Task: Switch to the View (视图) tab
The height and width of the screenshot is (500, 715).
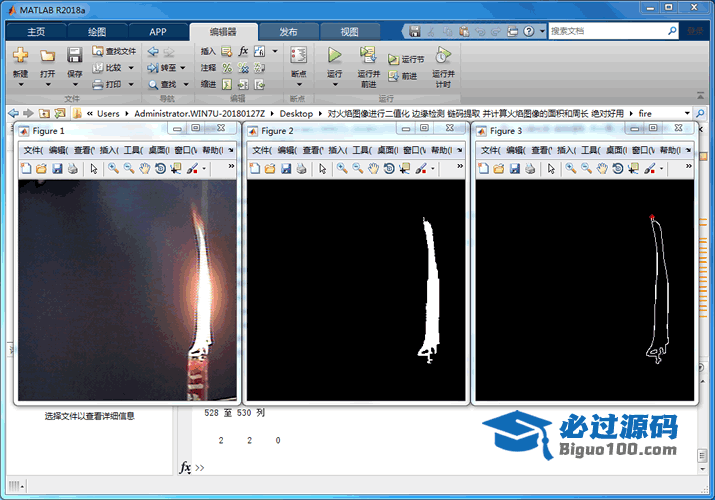Action: click(349, 32)
